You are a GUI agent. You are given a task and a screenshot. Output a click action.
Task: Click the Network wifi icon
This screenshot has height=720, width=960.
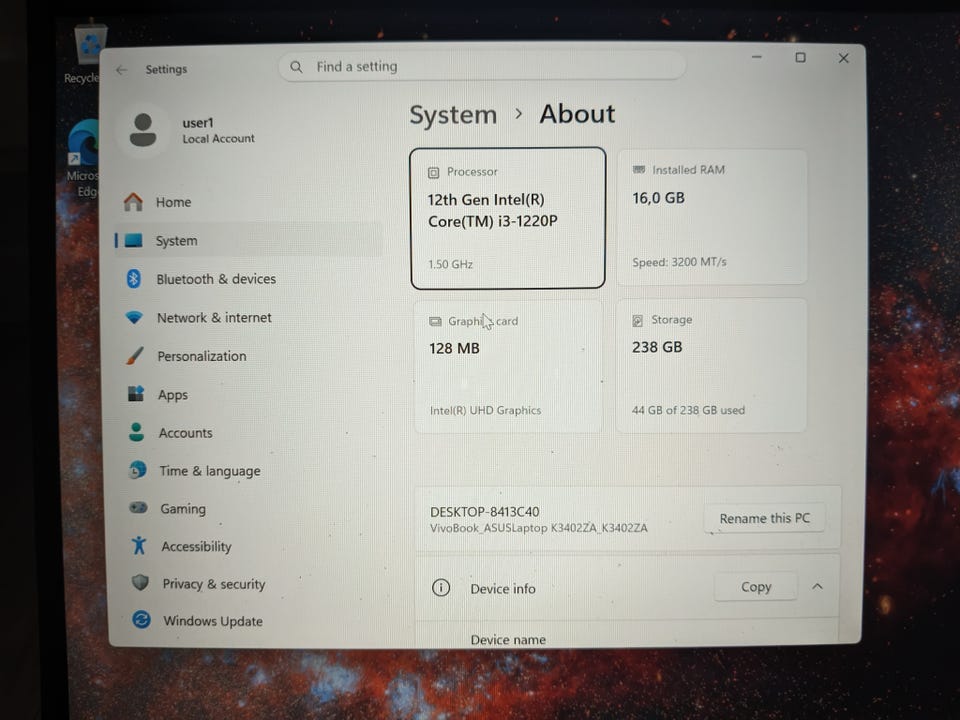134,317
